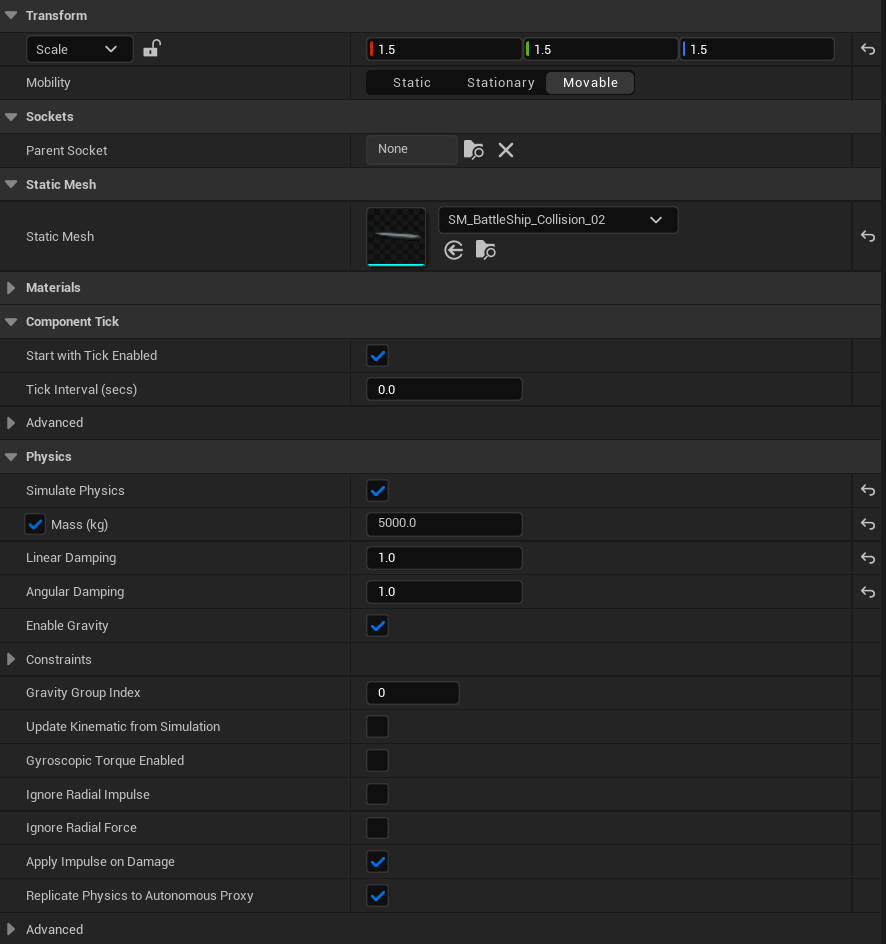Uncheck Start with Tick Enabled
886x944 pixels.
377,355
